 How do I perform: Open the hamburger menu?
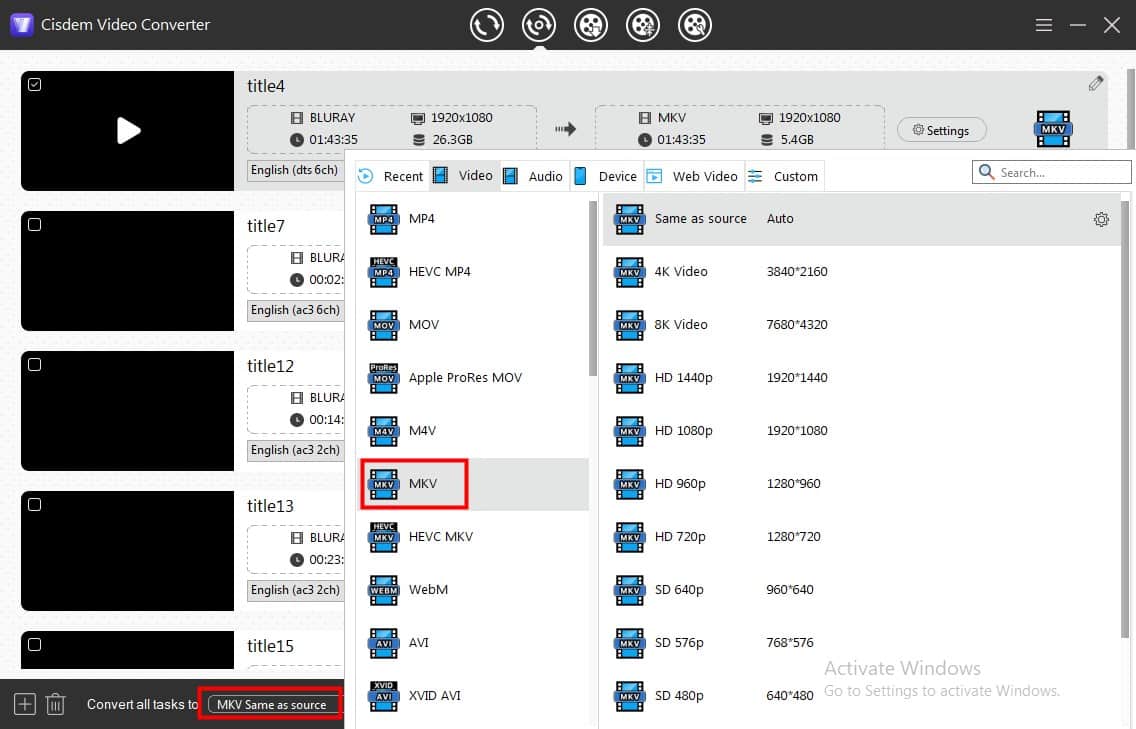1043,25
